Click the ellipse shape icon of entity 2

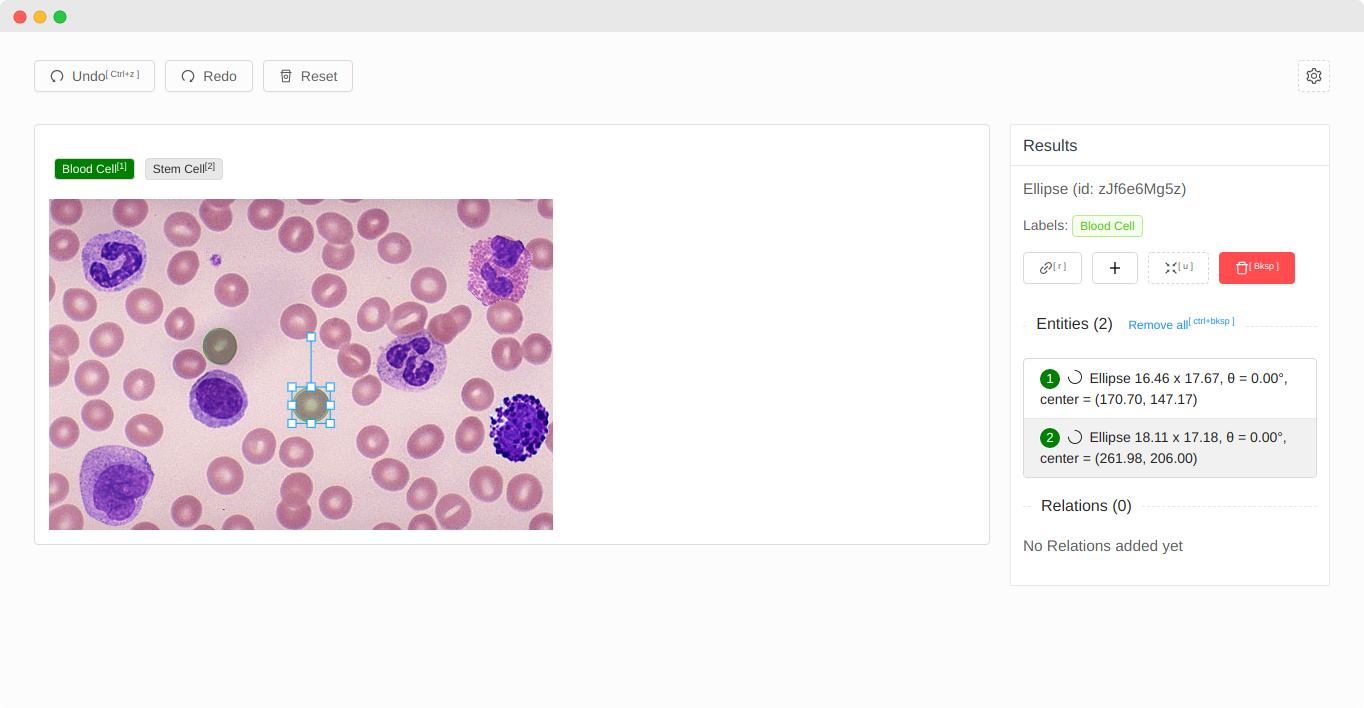(x=1075, y=438)
